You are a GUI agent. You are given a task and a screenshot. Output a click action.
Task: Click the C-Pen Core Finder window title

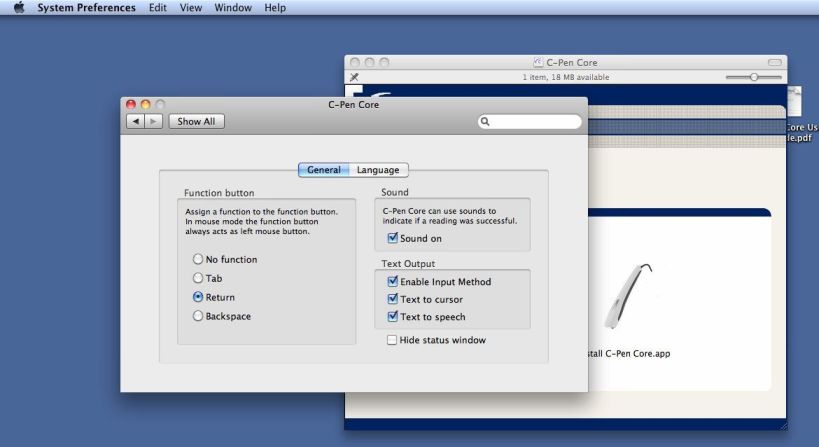(572, 62)
